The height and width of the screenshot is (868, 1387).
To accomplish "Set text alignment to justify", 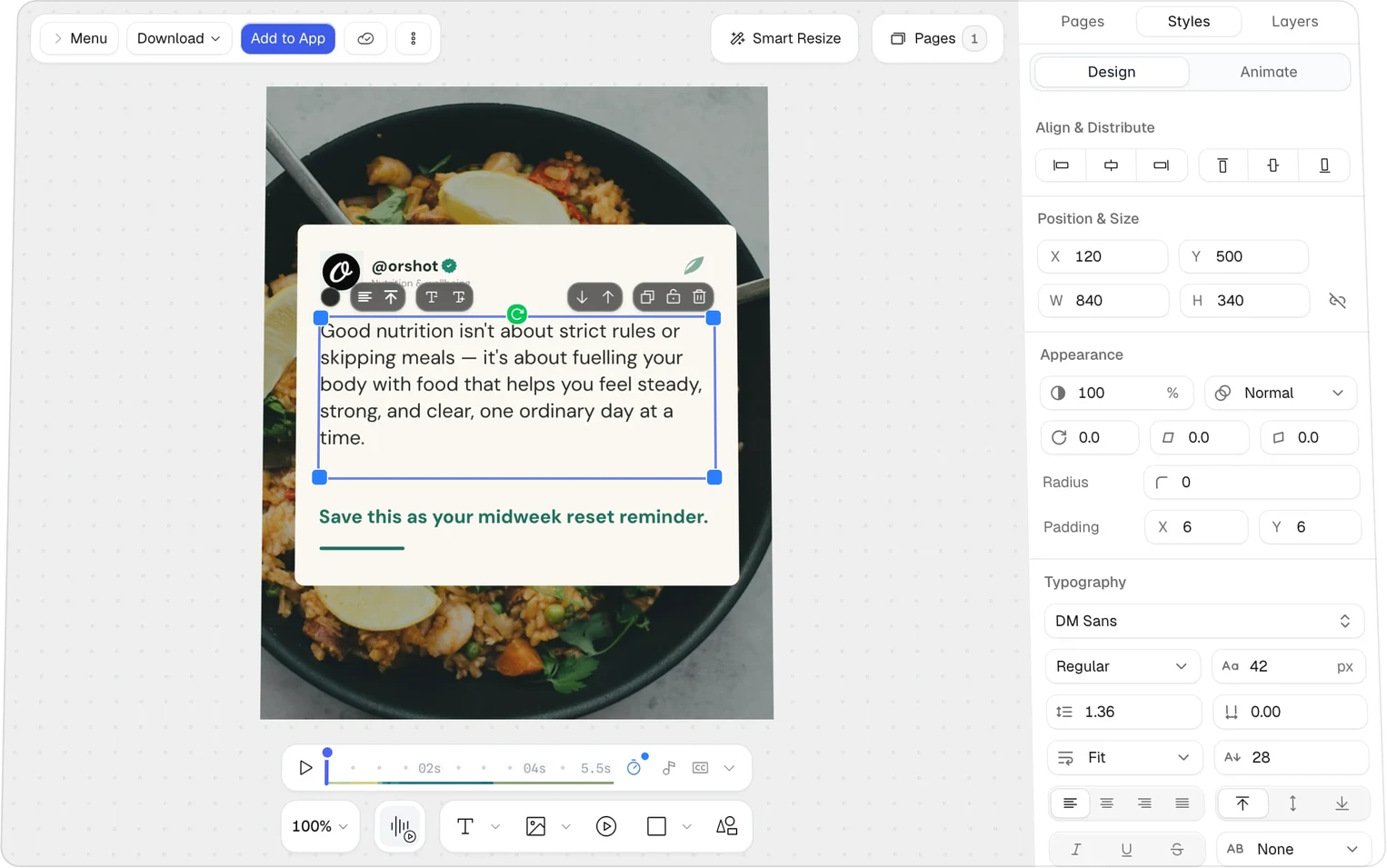I will [1182, 803].
